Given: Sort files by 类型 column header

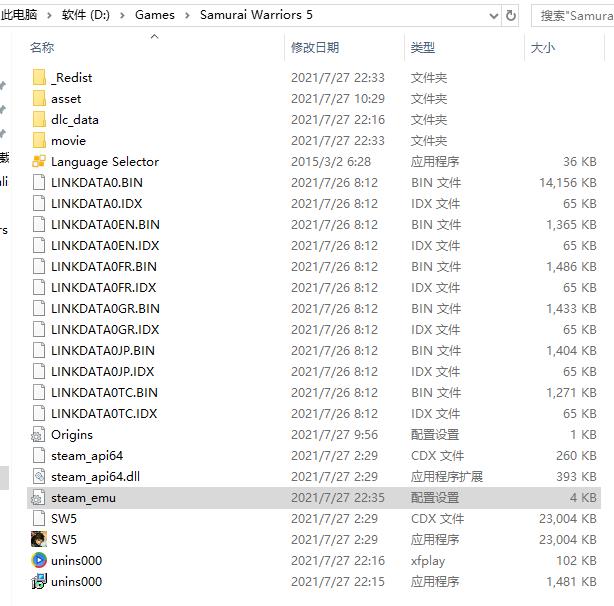Looking at the screenshot, I should 423,47.
